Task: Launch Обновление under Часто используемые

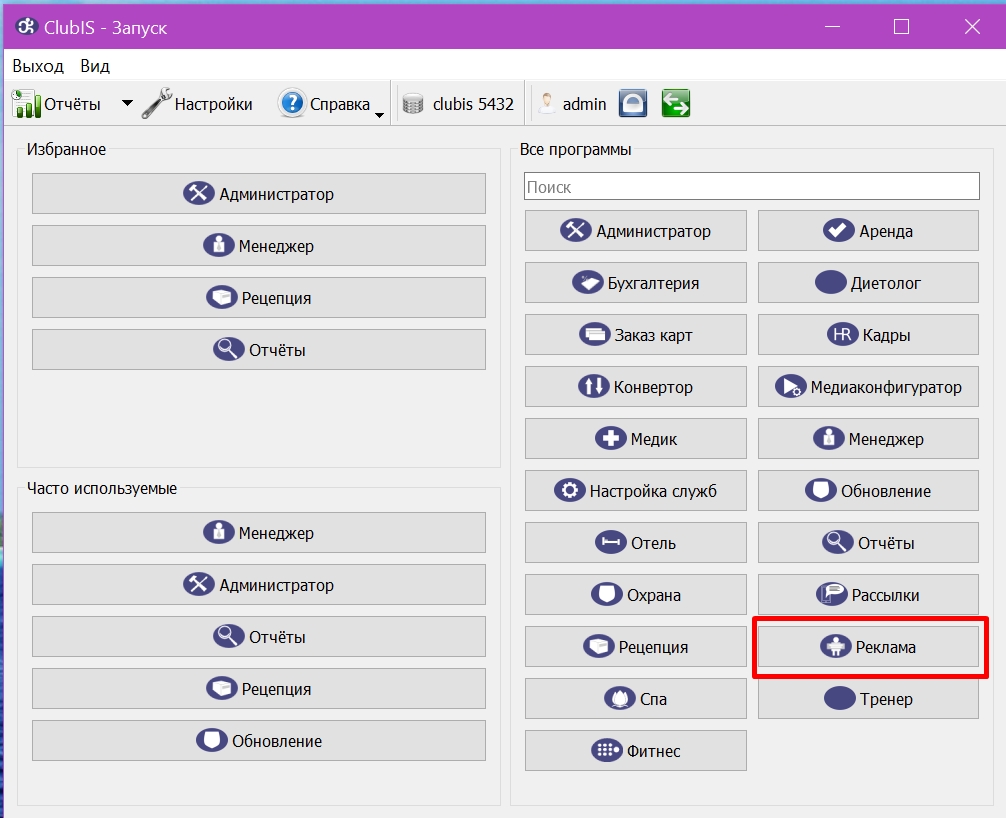Action: click(259, 740)
